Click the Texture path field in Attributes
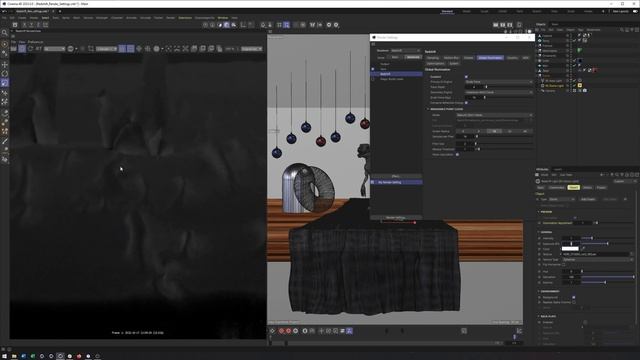640x360 pixels. (x=596, y=254)
